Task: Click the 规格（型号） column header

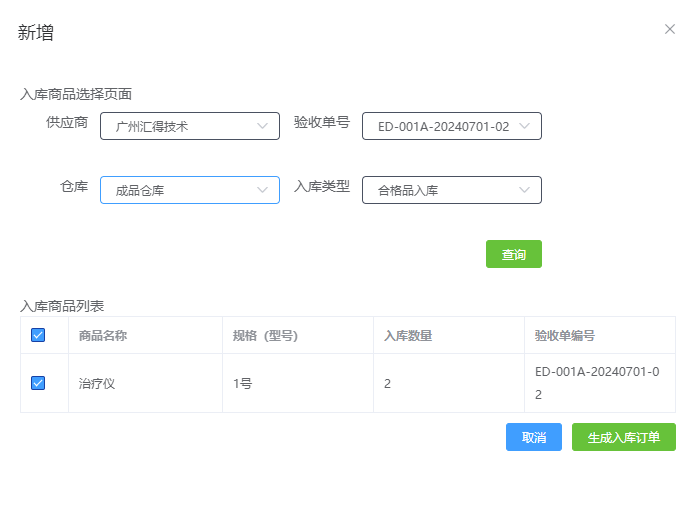Action: pos(266,335)
